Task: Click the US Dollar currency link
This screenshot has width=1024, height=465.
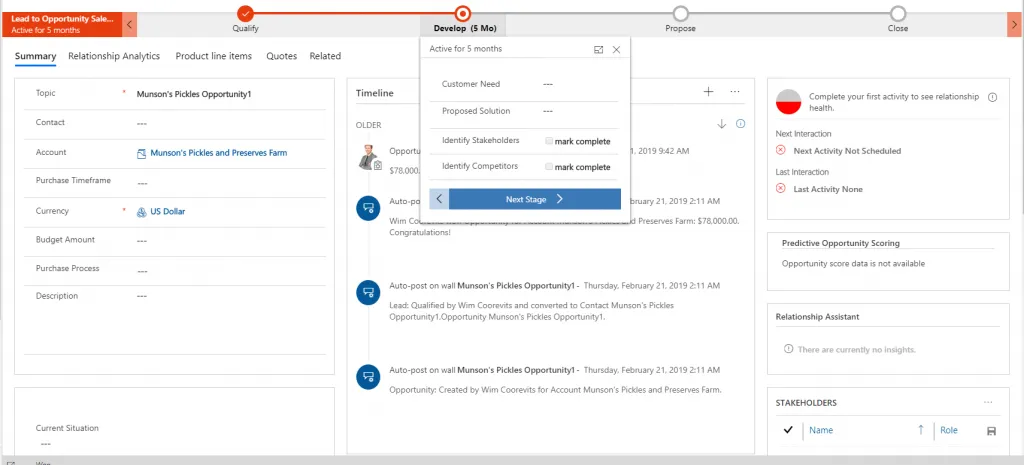Action: pos(167,212)
